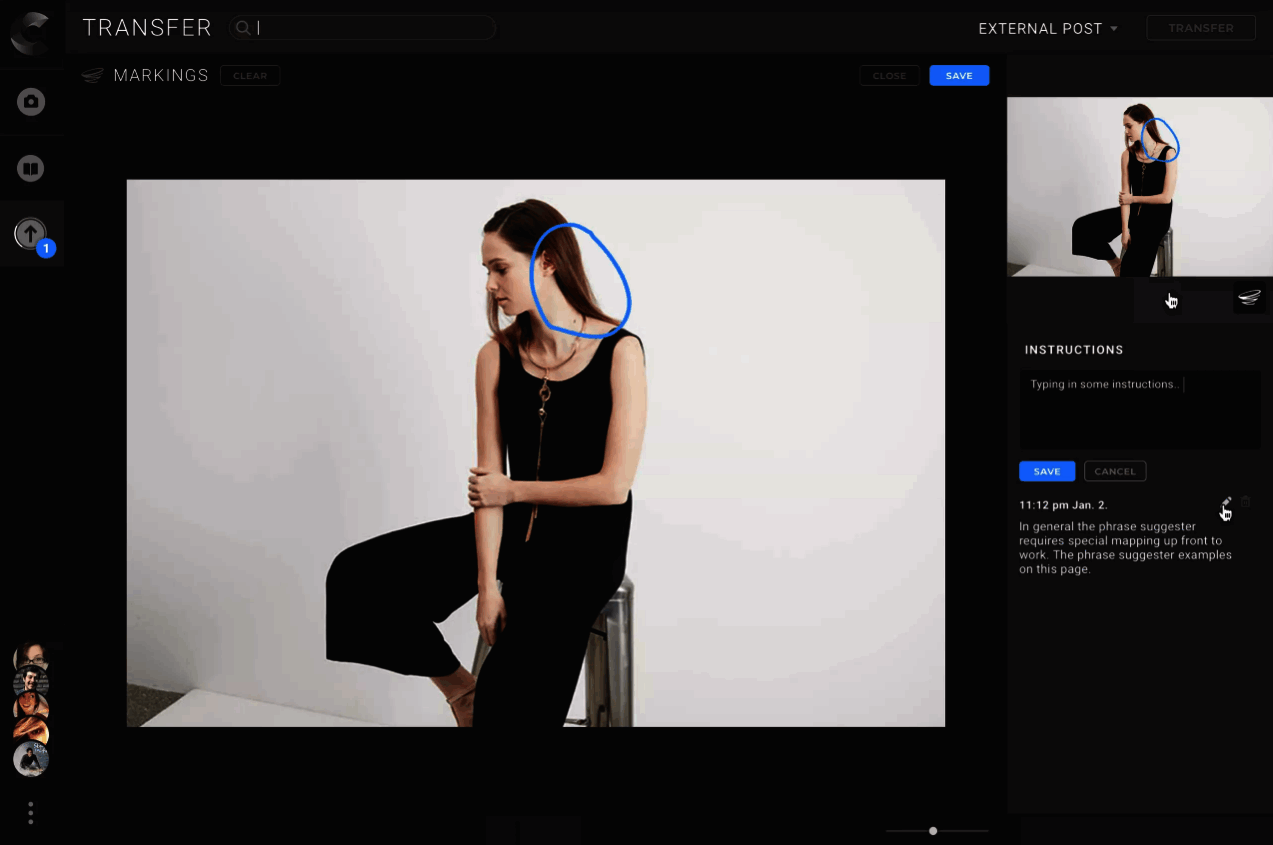Select the smiling man avatar with dark background
The image size is (1273, 845).
pos(31,683)
